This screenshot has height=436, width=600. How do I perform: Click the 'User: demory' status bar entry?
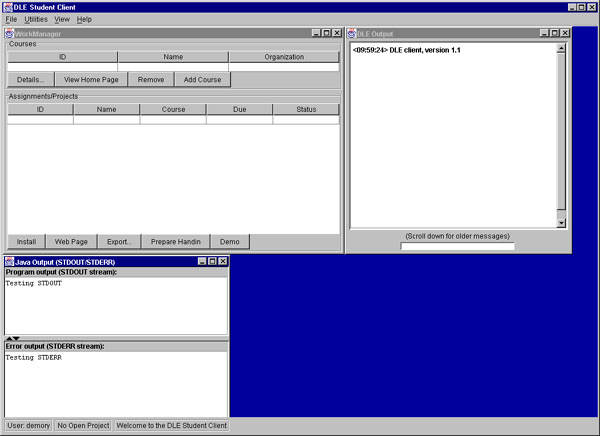coord(29,425)
